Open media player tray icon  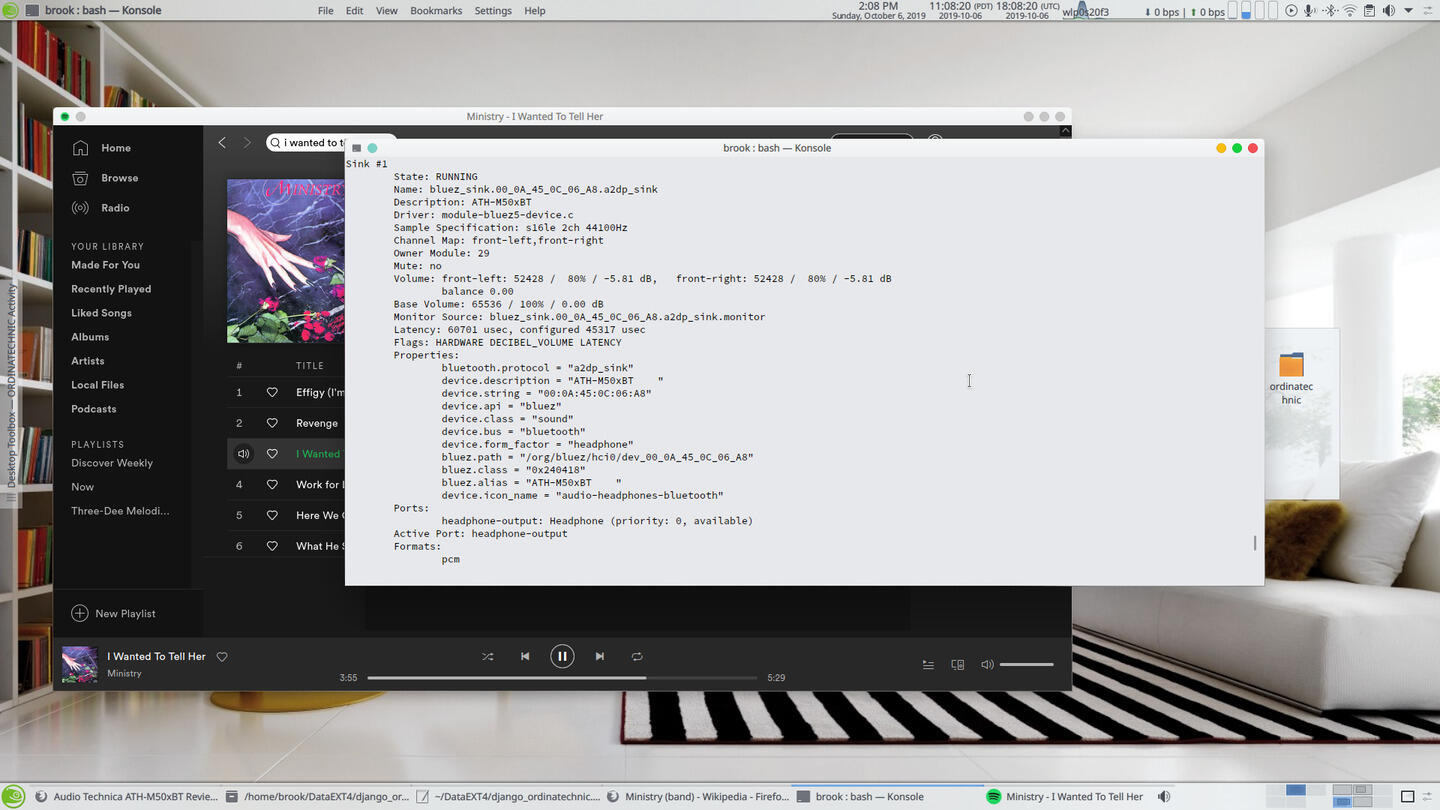click(1291, 11)
